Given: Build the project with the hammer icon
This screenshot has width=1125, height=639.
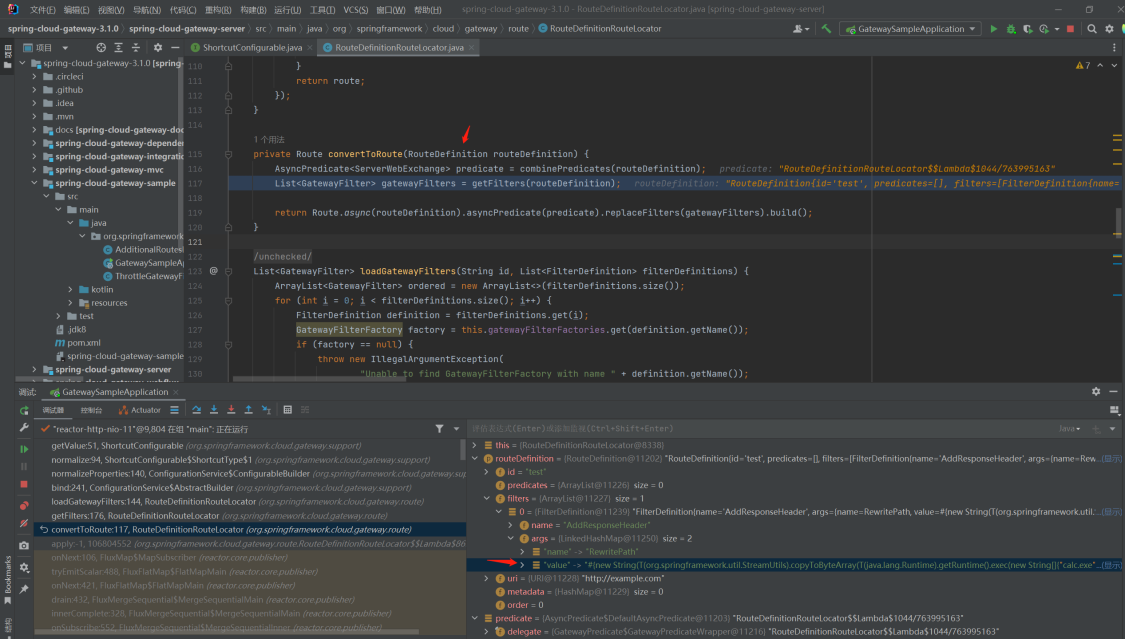Looking at the screenshot, I should point(827,29).
